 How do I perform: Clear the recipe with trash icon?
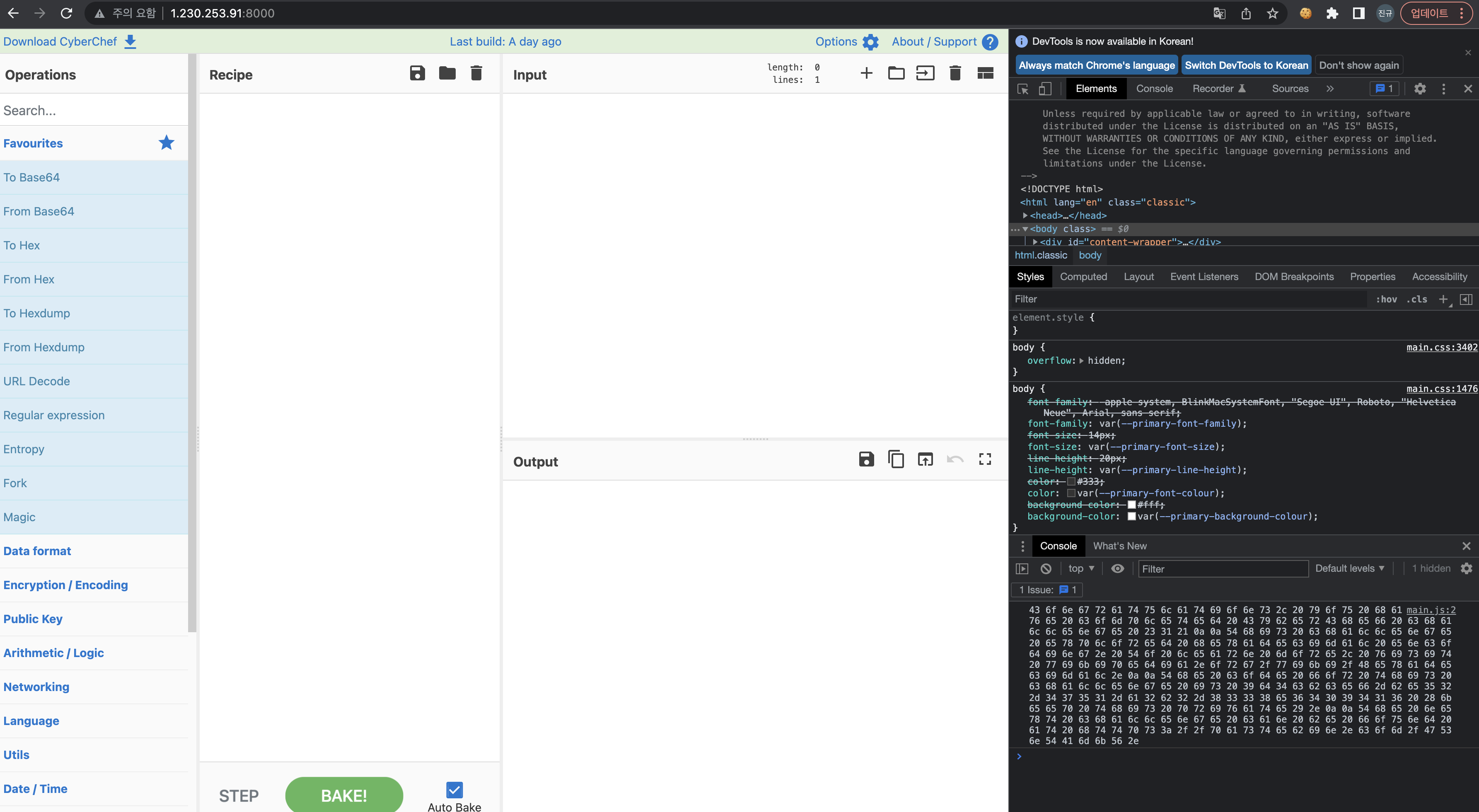click(x=476, y=73)
